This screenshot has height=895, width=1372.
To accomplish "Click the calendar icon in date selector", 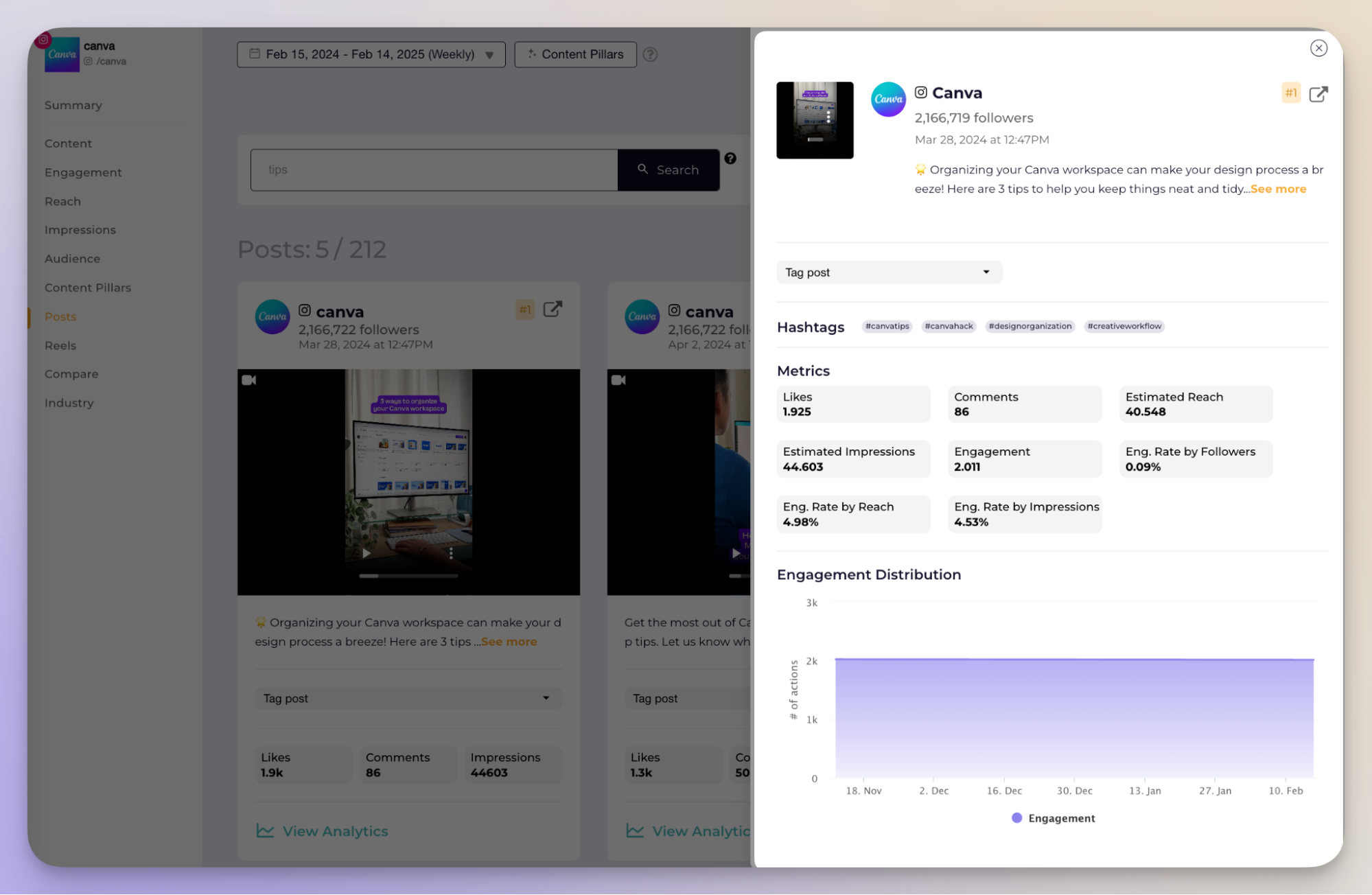I will click(254, 54).
